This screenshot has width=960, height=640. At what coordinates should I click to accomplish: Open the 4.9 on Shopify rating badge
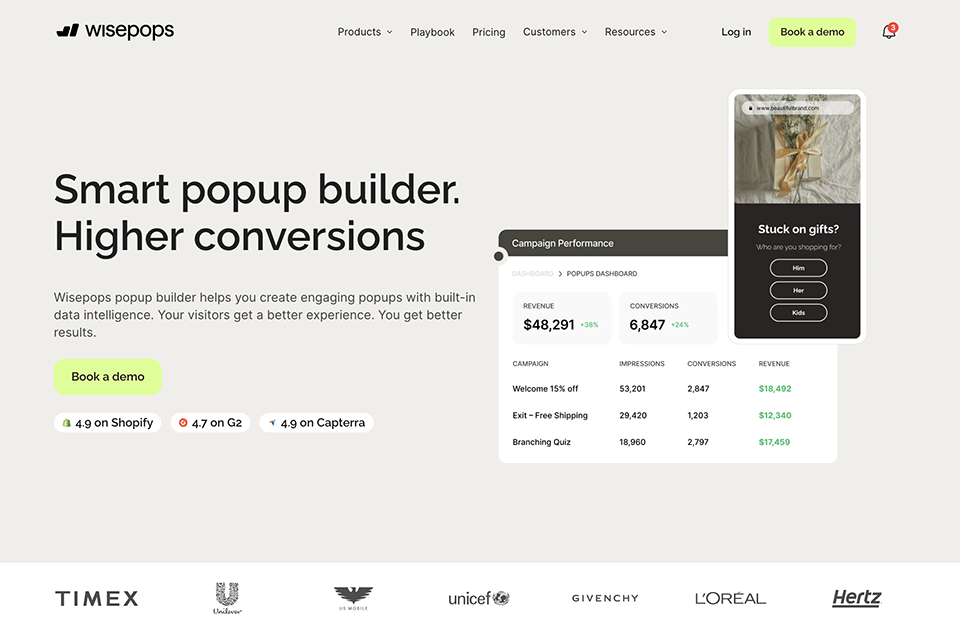(108, 423)
